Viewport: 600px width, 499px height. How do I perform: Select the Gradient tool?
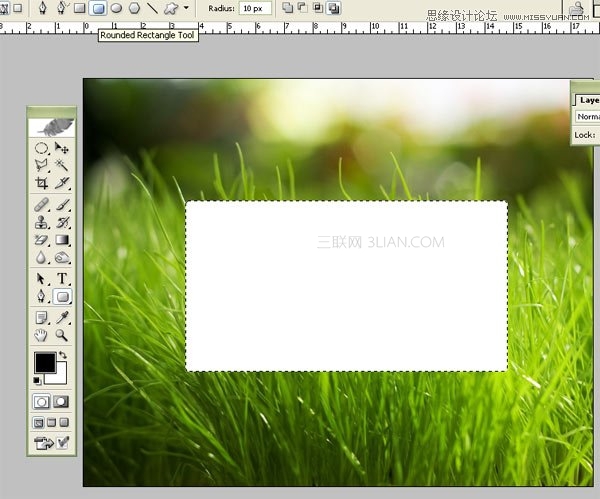62,240
